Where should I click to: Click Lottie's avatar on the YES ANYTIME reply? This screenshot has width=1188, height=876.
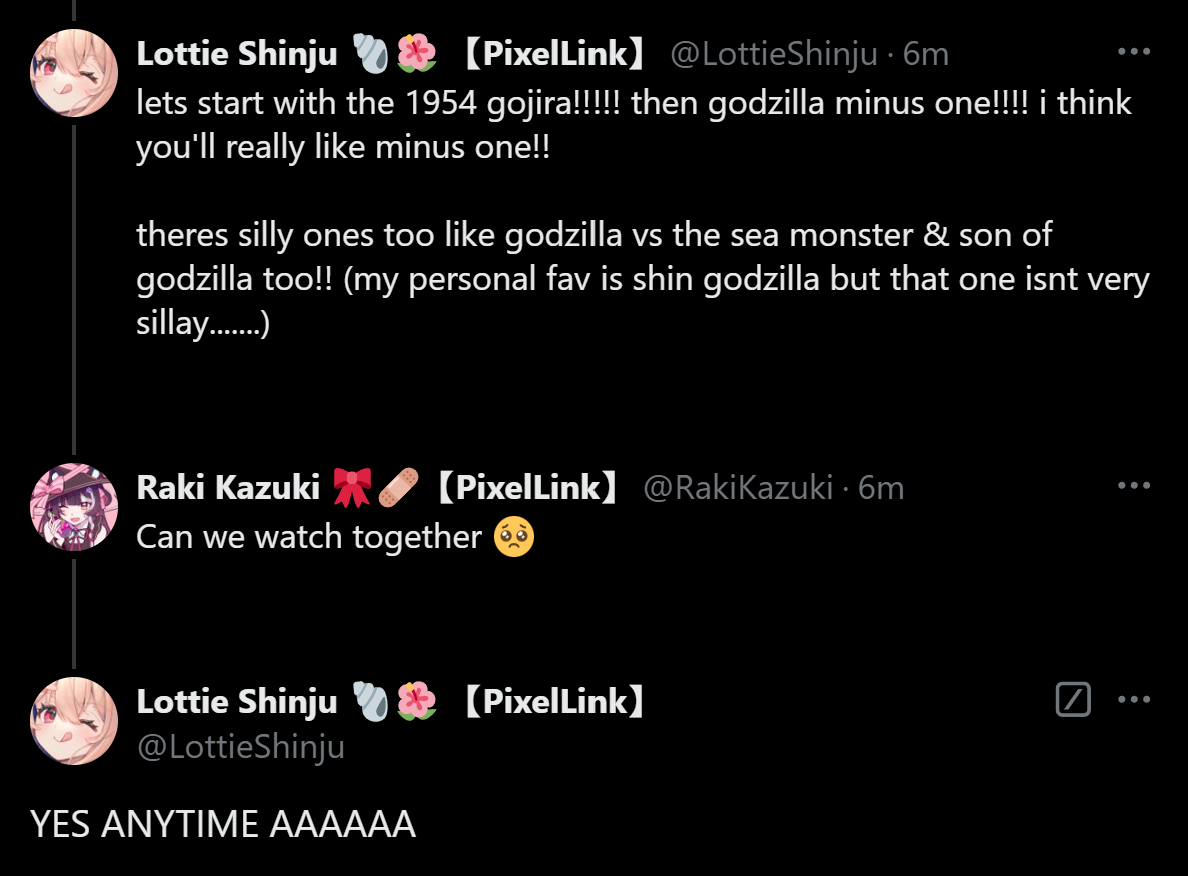pos(74,721)
